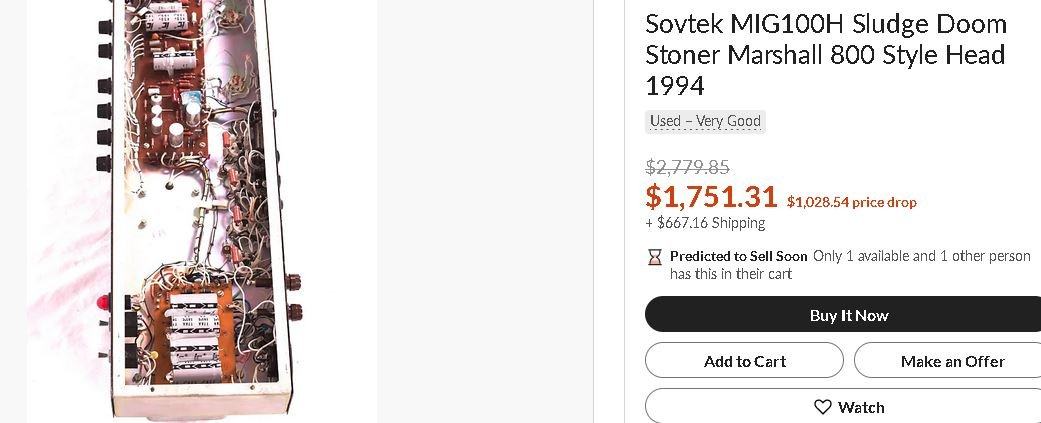Click the heart icon on Watch
1041x423 pixels.
[822, 407]
